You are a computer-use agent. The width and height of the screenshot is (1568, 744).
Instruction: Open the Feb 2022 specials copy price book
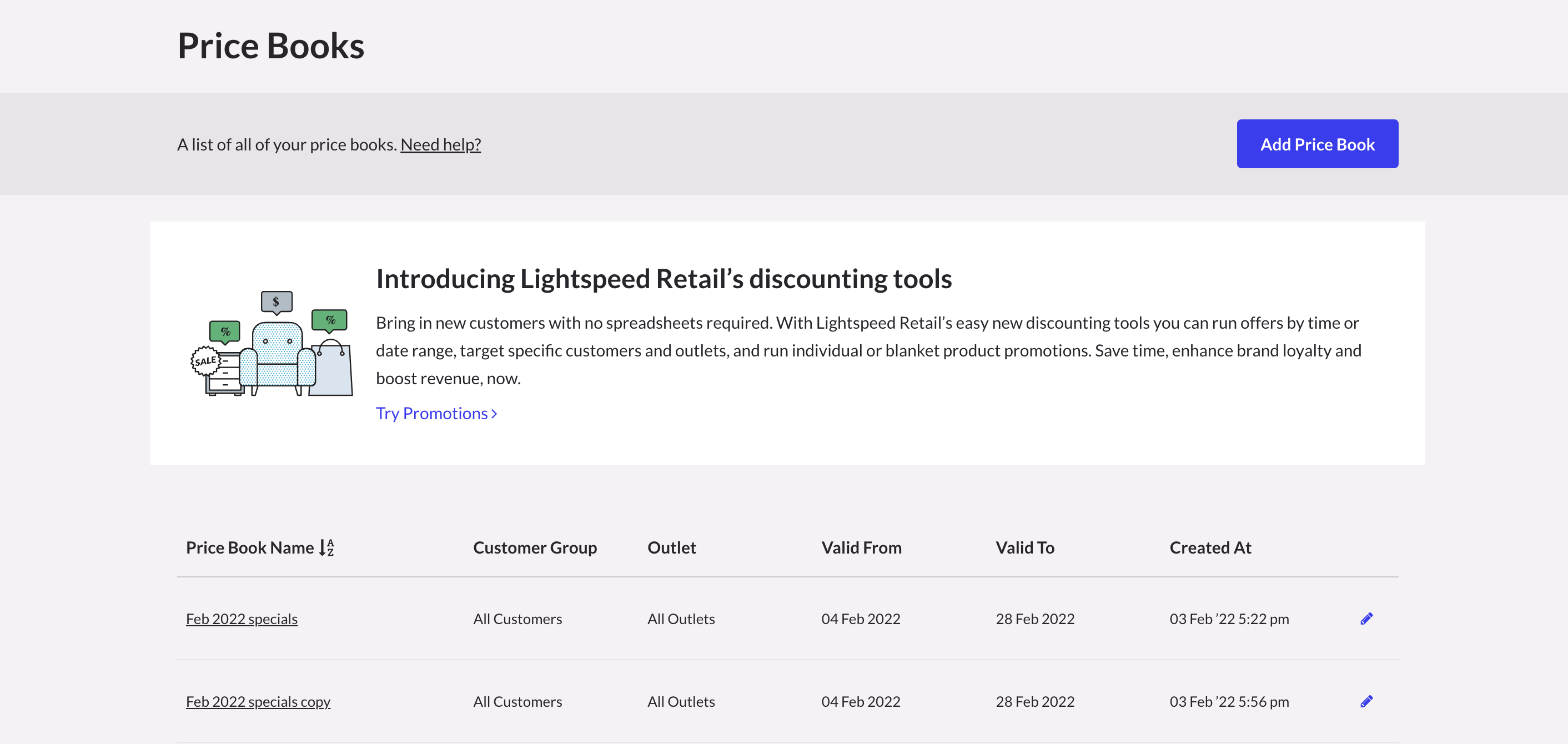tap(258, 701)
